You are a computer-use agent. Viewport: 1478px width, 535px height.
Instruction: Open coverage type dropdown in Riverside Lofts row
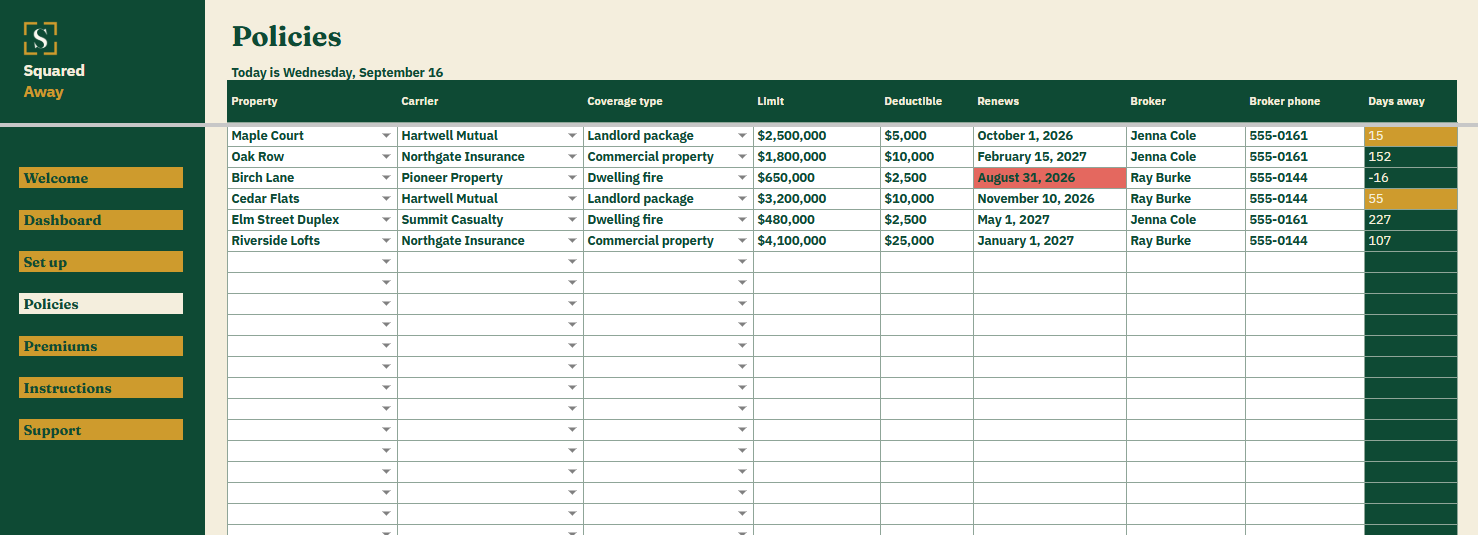pyautogui.click(x=742, y=241)
